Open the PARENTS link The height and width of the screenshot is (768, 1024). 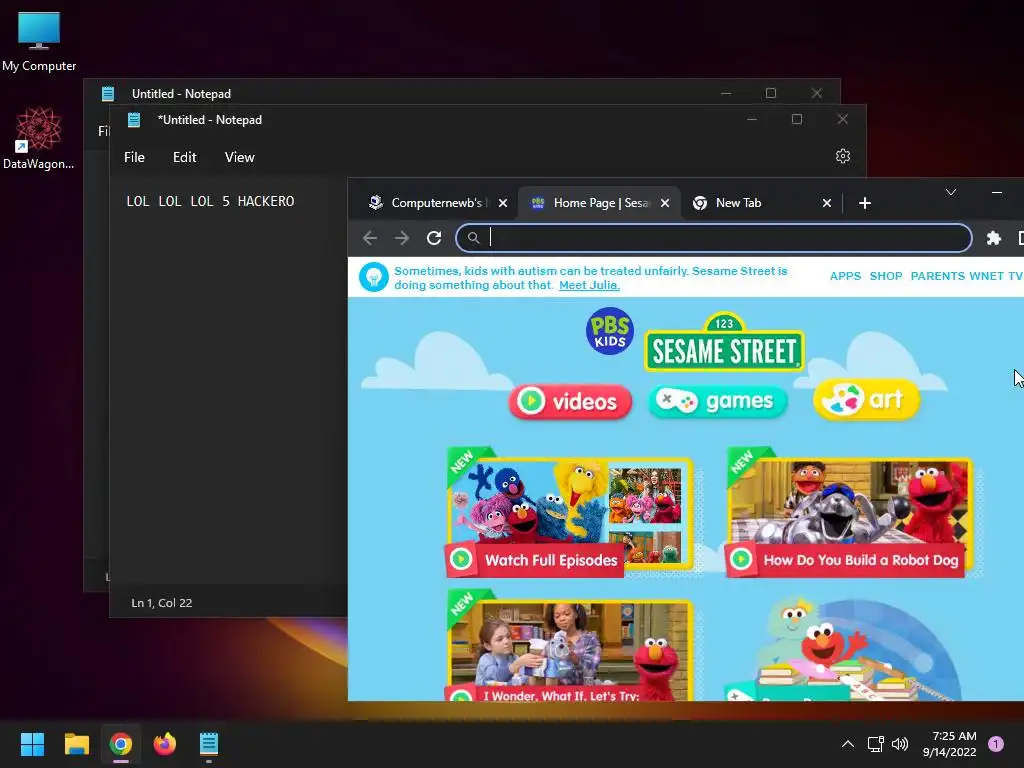(937, 276)
